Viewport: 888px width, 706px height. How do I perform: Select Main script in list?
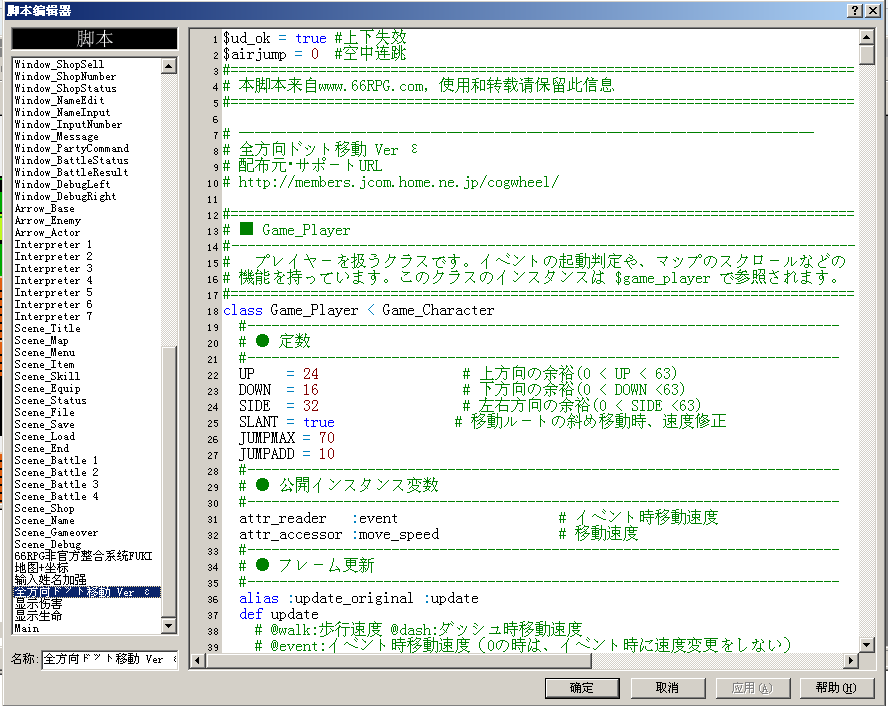coord(27,628)
